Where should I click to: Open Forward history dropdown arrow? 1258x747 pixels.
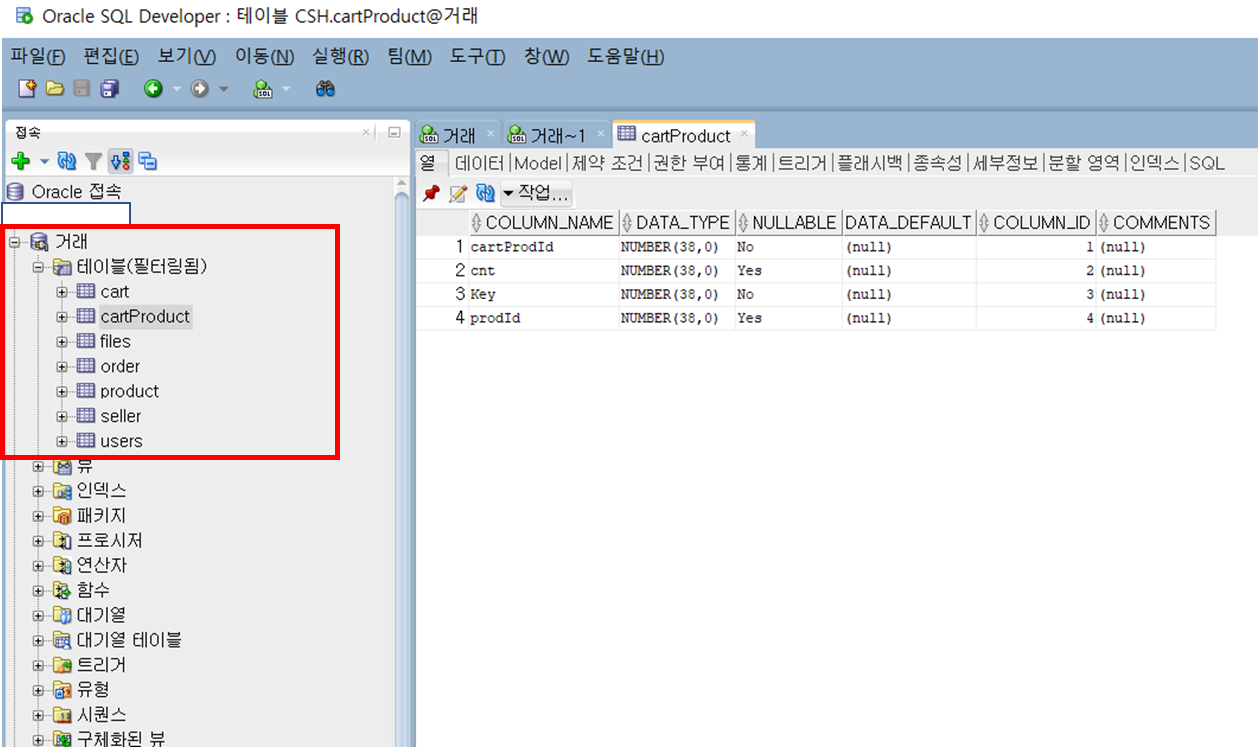[x=223, y=89]
